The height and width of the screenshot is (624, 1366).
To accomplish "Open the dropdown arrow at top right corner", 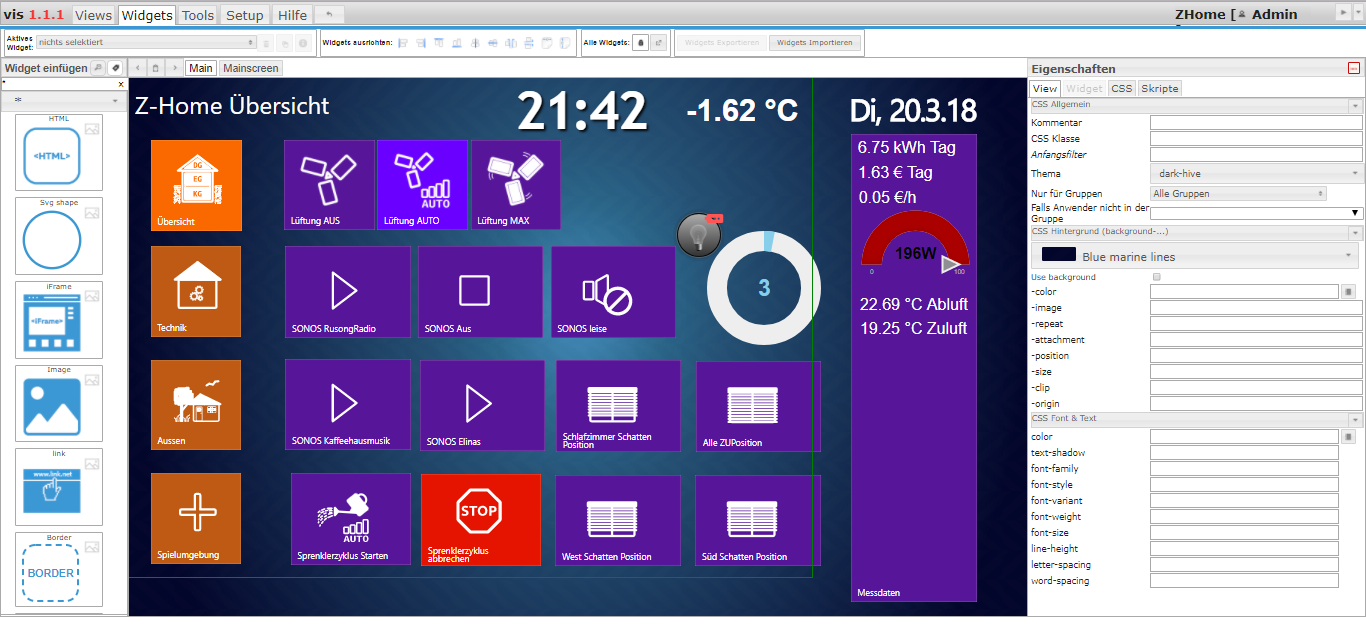I will click(x=1358, y=12).
